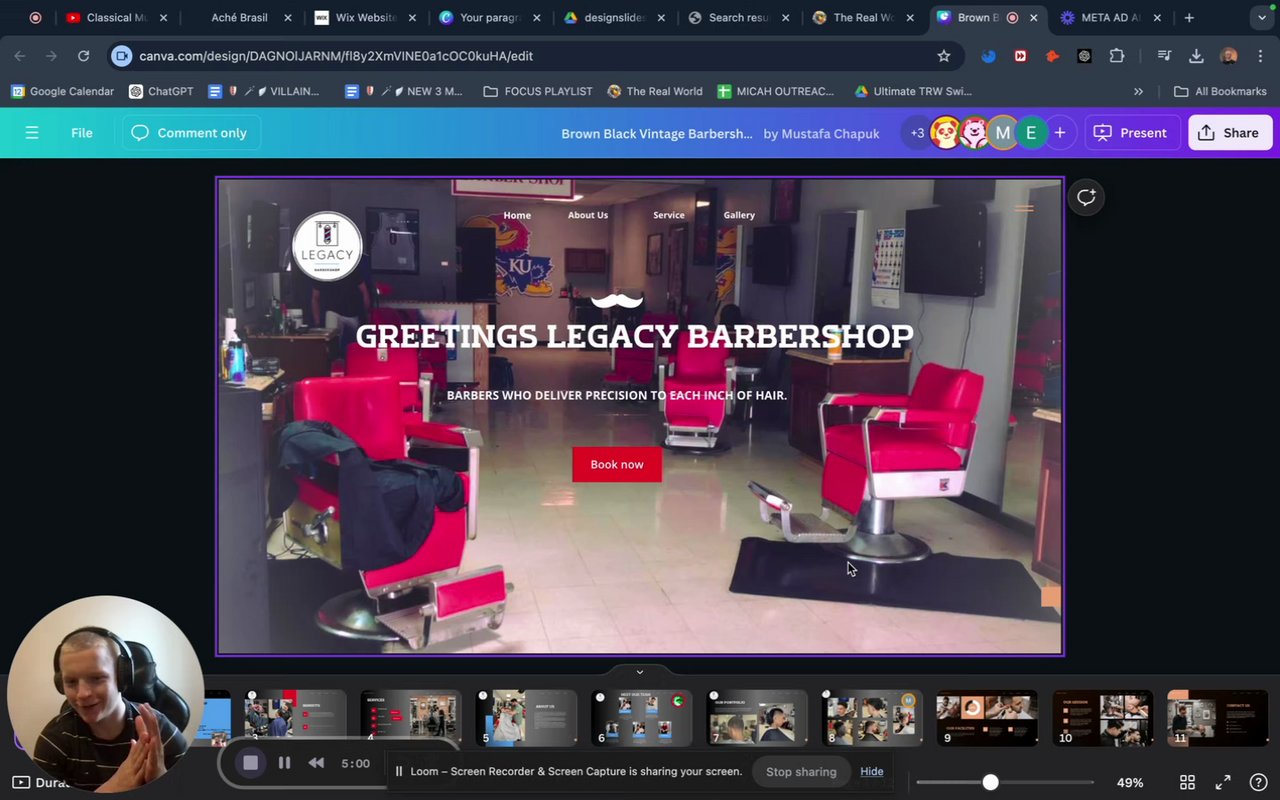The height and width of the screenshot is (800, 1280).
Task: Click the Home link in the design
Action: tap(517, 215)
